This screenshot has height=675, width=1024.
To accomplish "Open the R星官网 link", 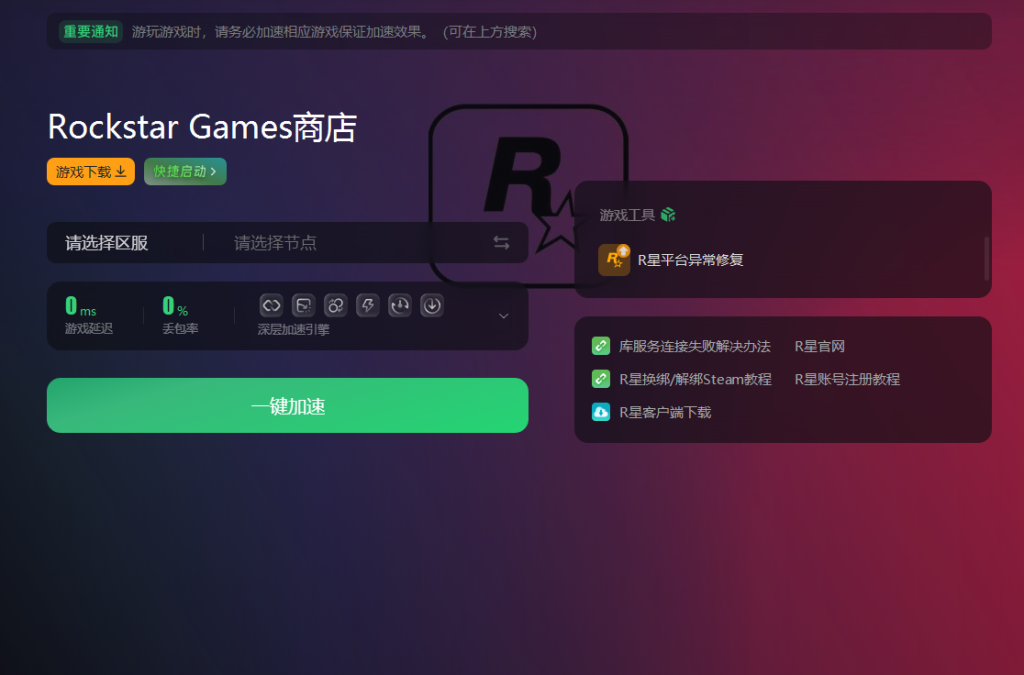I will click(x=820, y=346).
